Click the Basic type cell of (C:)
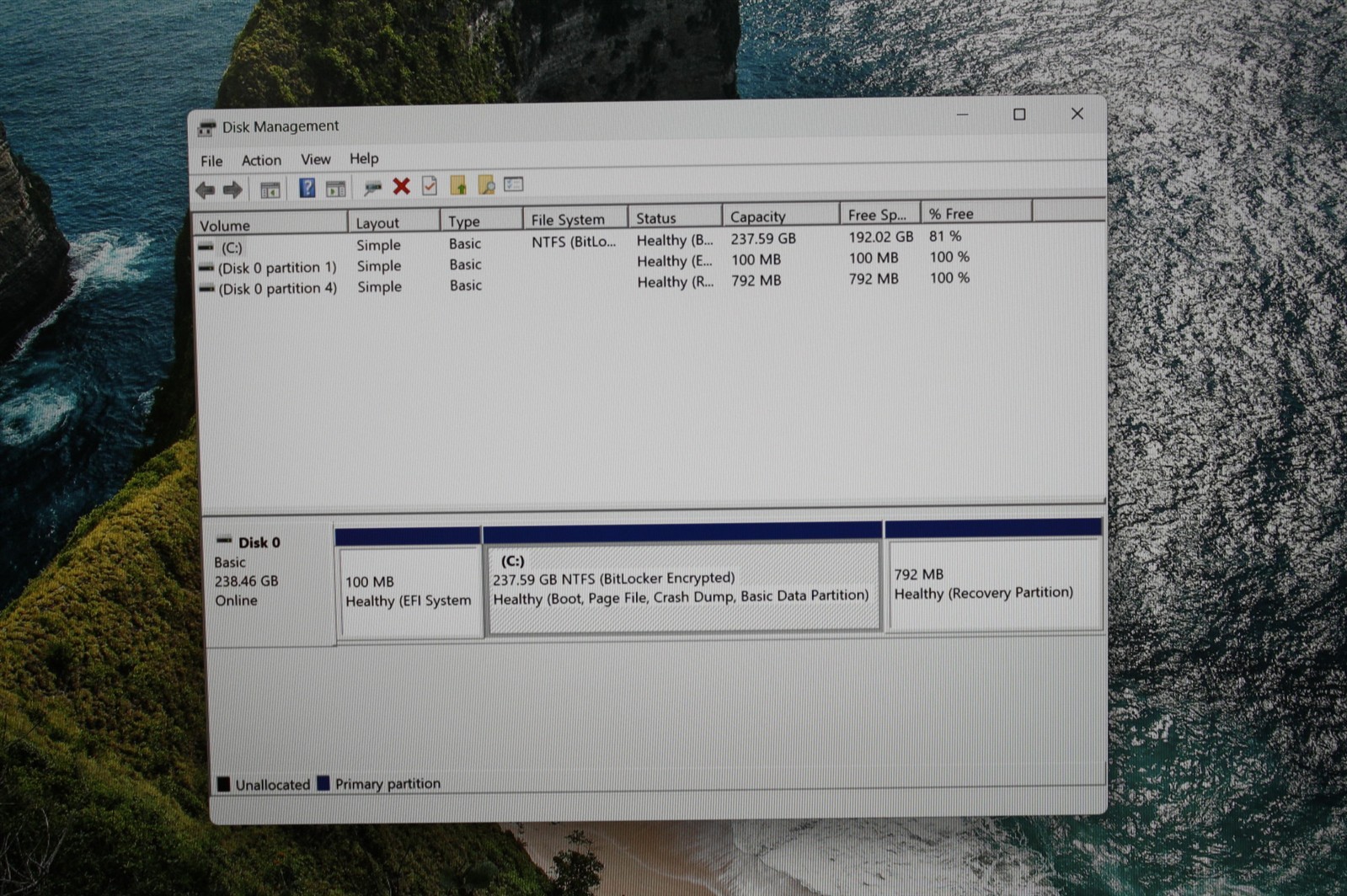The height and width of the screenshot is (896, 1347). point(465,243)
